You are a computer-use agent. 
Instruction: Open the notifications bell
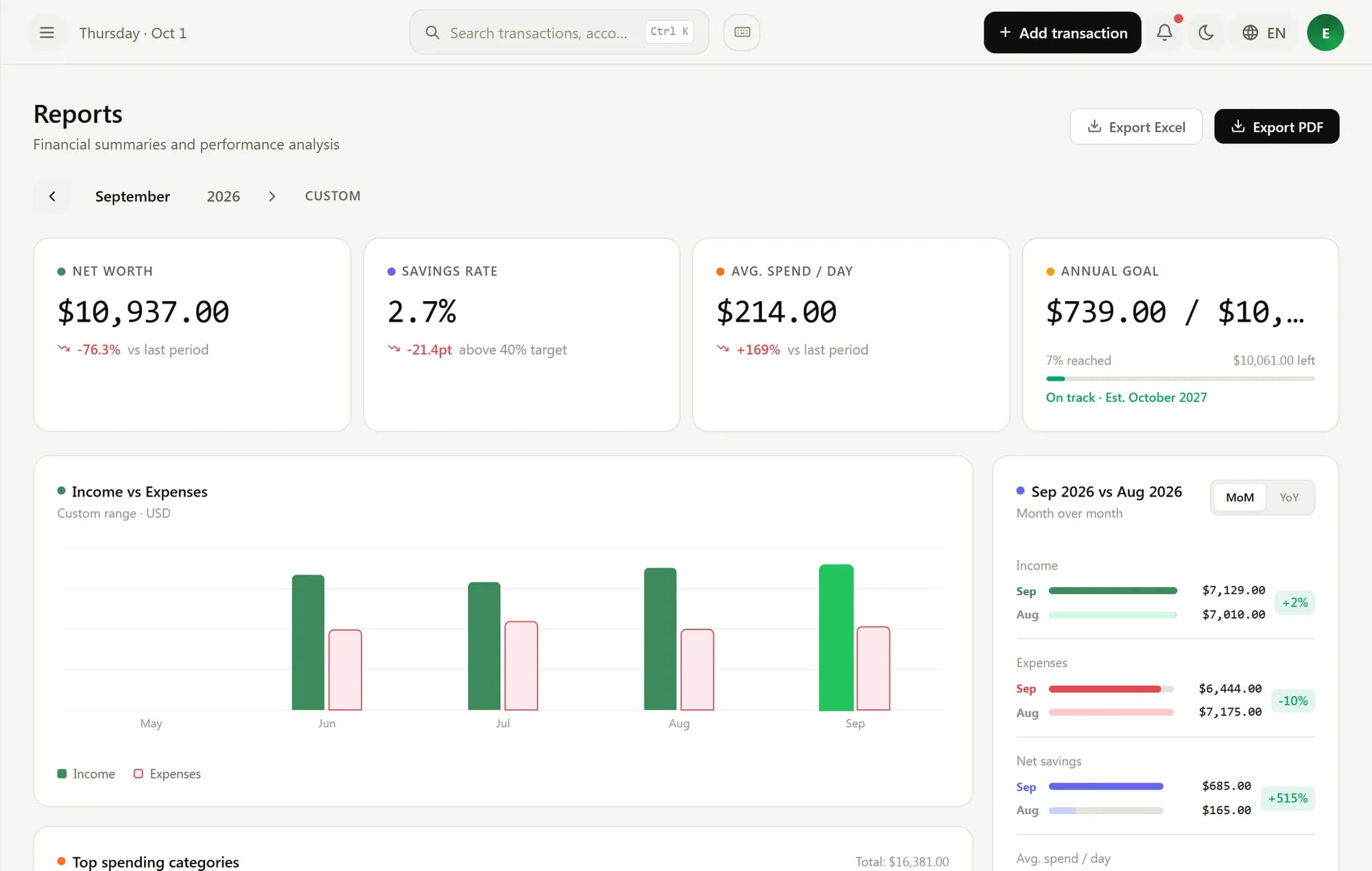(1164, 32)
